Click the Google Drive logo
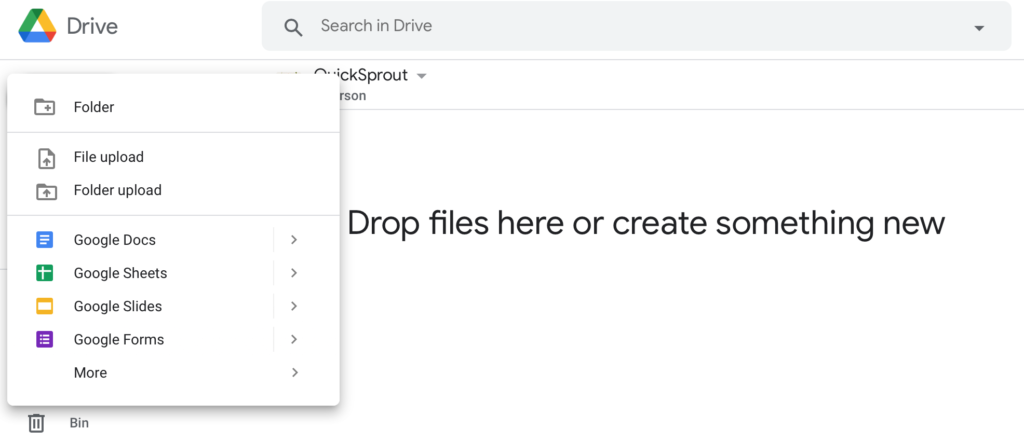The height and width of the screenshot is (443, 1024). pos(37,25)
